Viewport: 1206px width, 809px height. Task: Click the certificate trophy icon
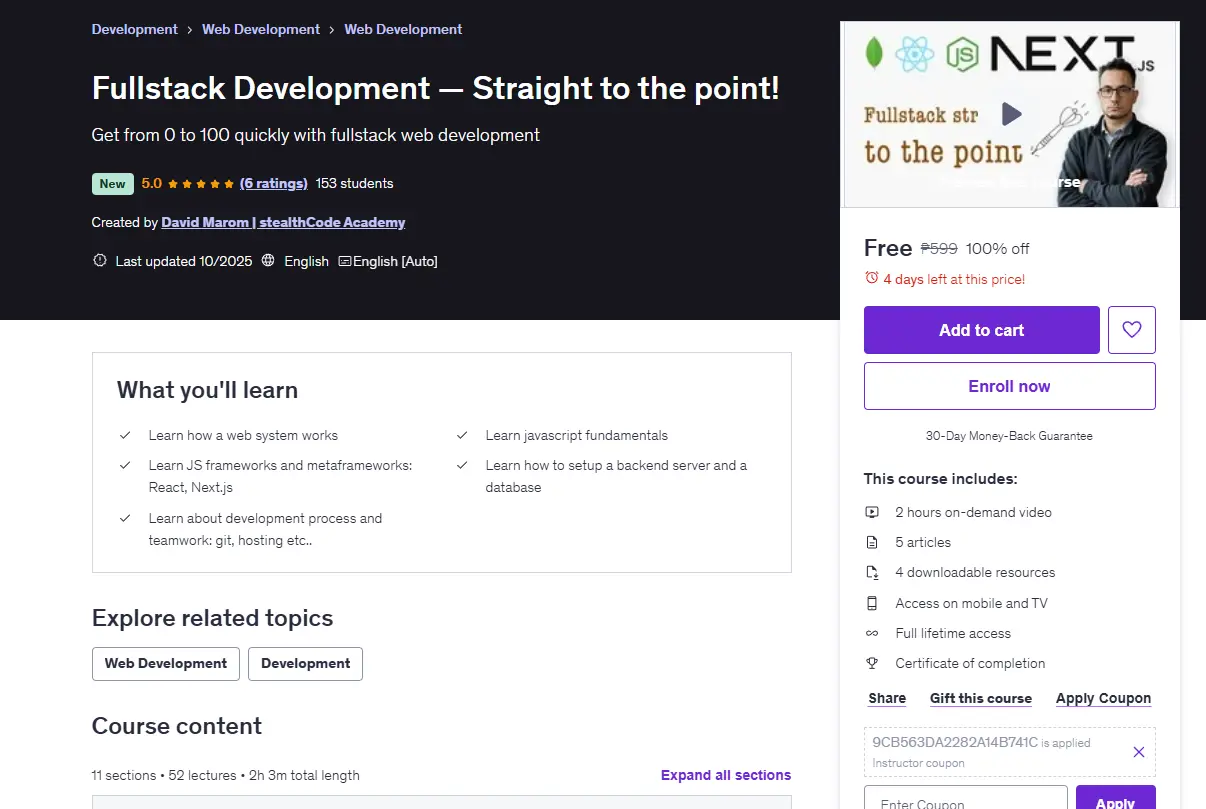(872, 663)
